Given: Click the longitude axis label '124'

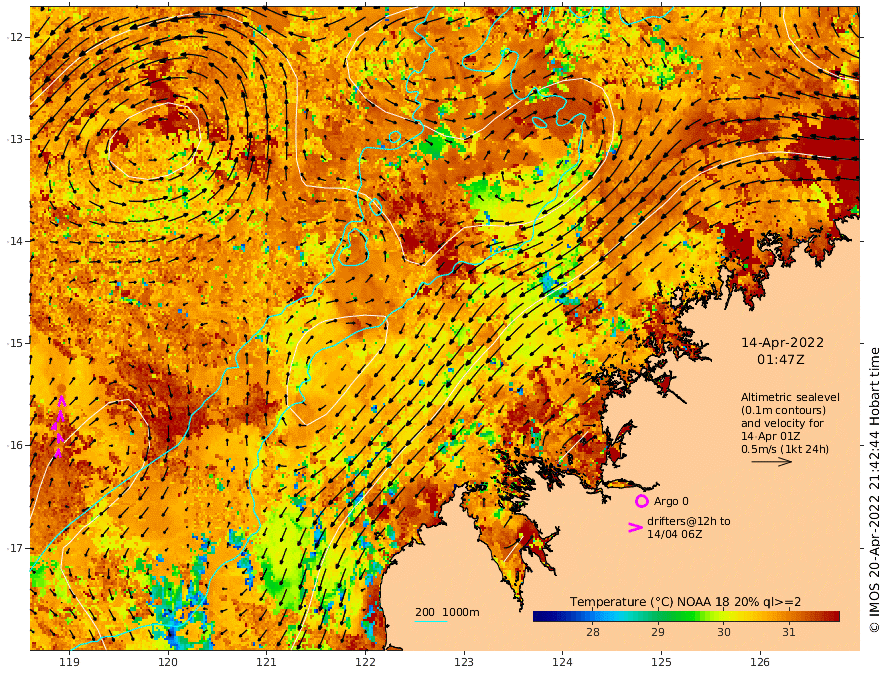Looking at the screenshot, I should tap(563, 662).
